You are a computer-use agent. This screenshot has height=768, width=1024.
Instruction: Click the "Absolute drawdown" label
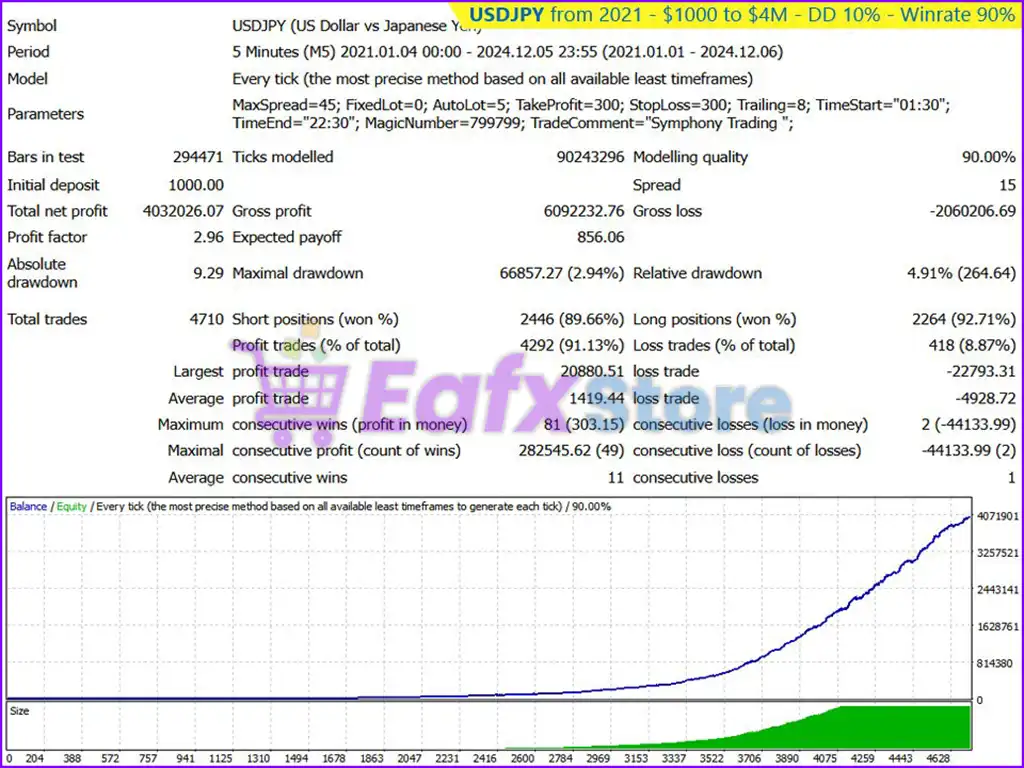click(42, 274)
